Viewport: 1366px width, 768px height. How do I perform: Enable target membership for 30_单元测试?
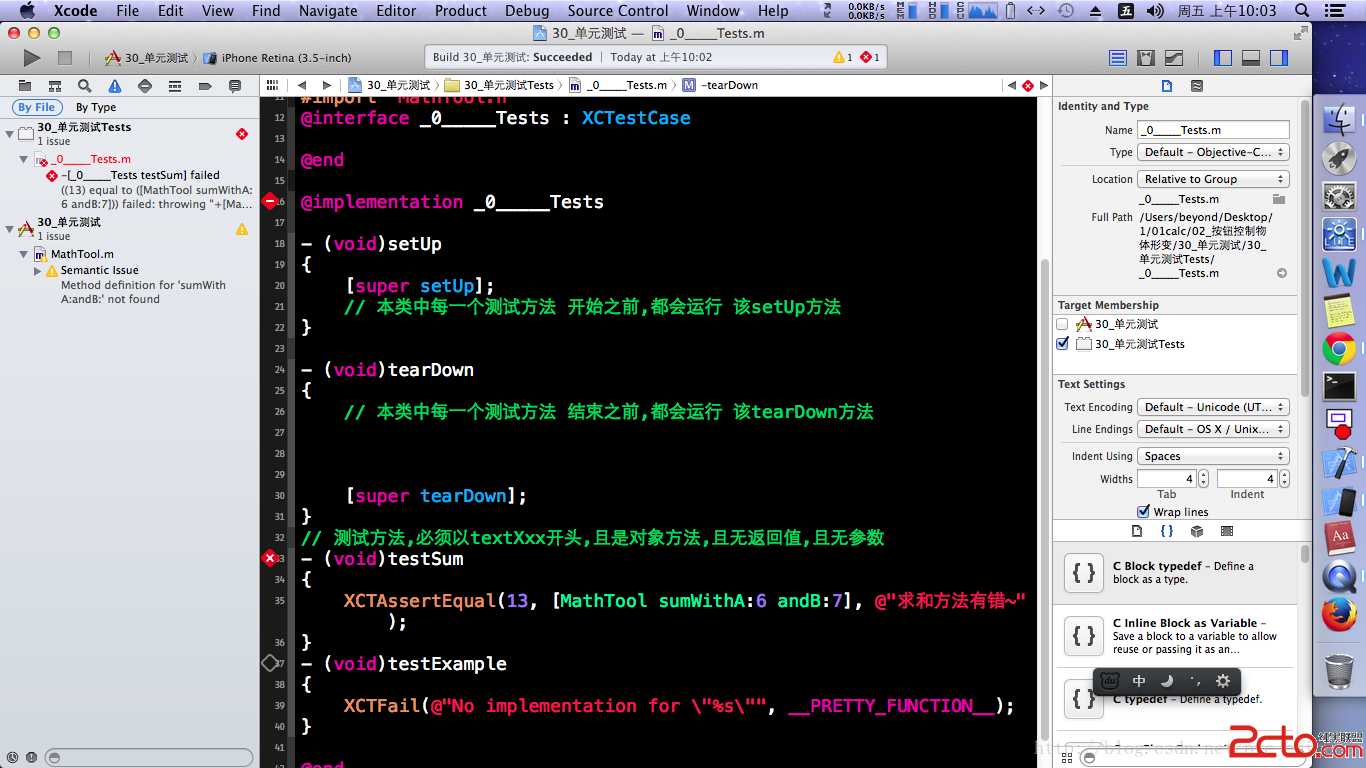point(1062,324)
